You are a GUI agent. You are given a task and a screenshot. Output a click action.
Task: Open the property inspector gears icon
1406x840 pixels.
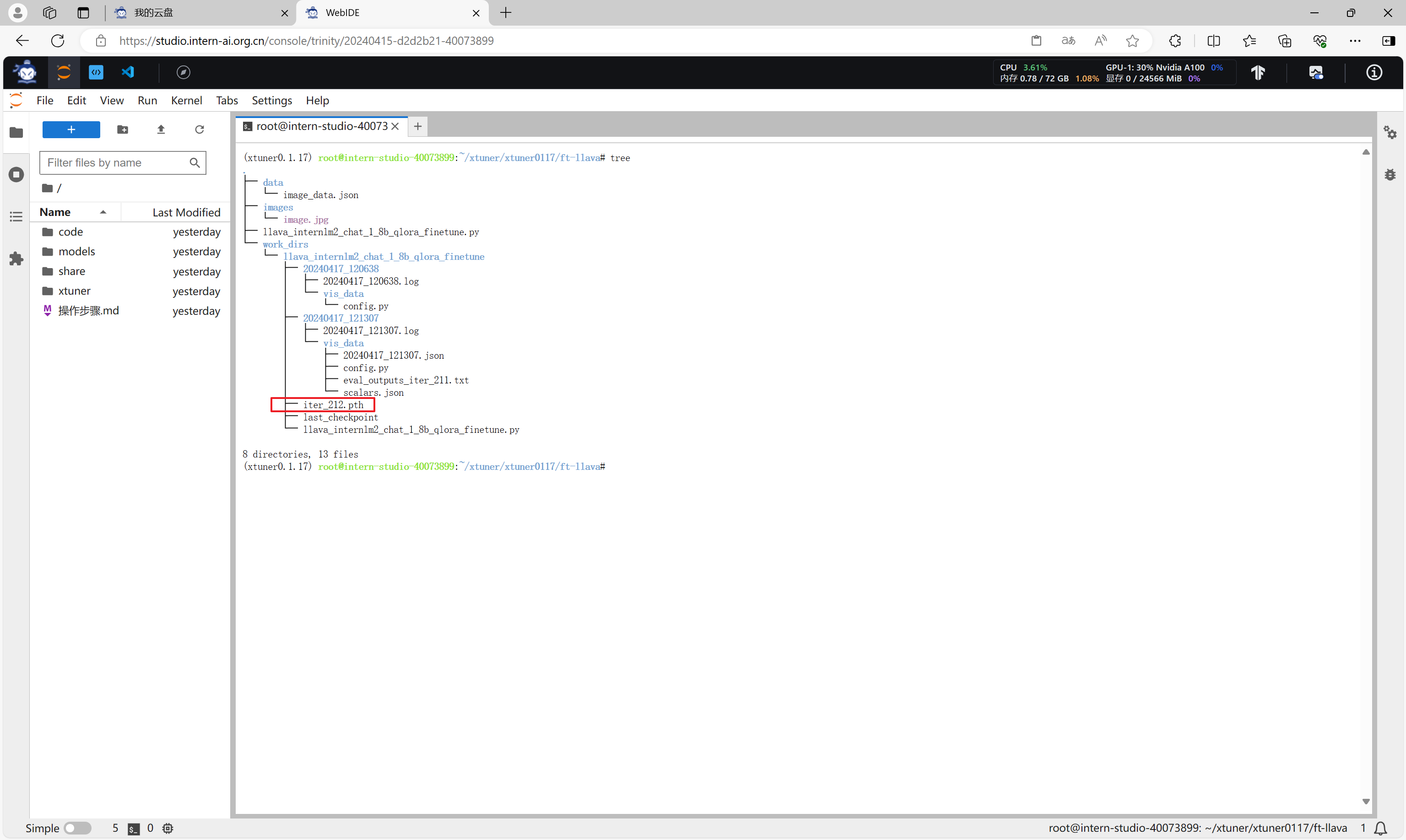pos(1390,133)
